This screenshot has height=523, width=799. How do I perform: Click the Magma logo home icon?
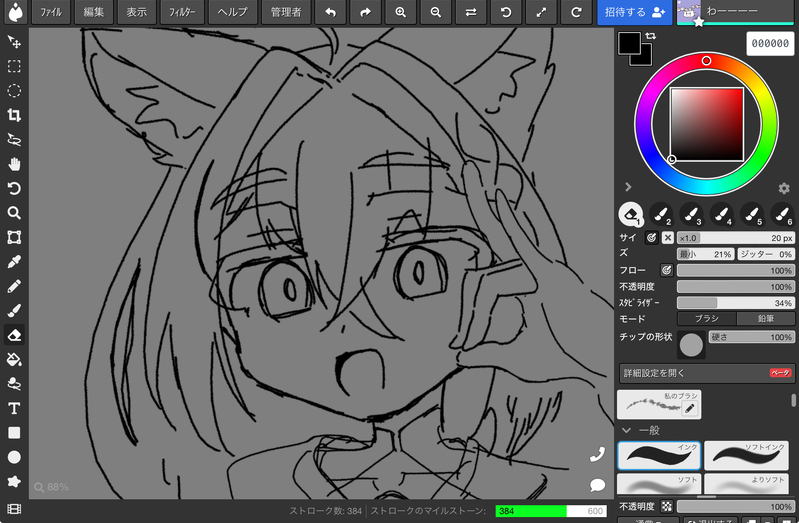coord(16,12)
